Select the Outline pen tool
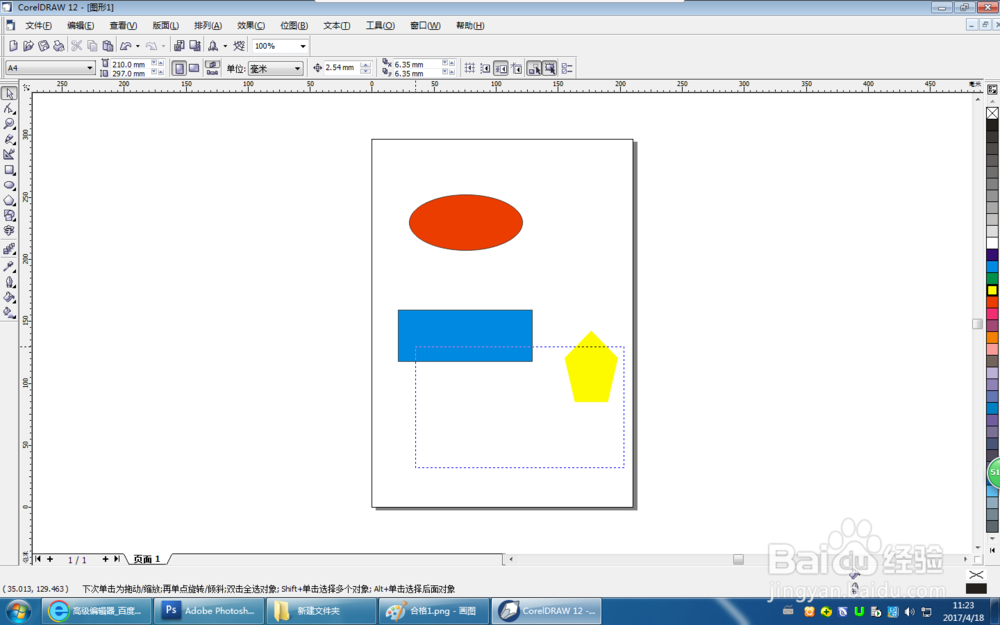 [x=9, y=282]
